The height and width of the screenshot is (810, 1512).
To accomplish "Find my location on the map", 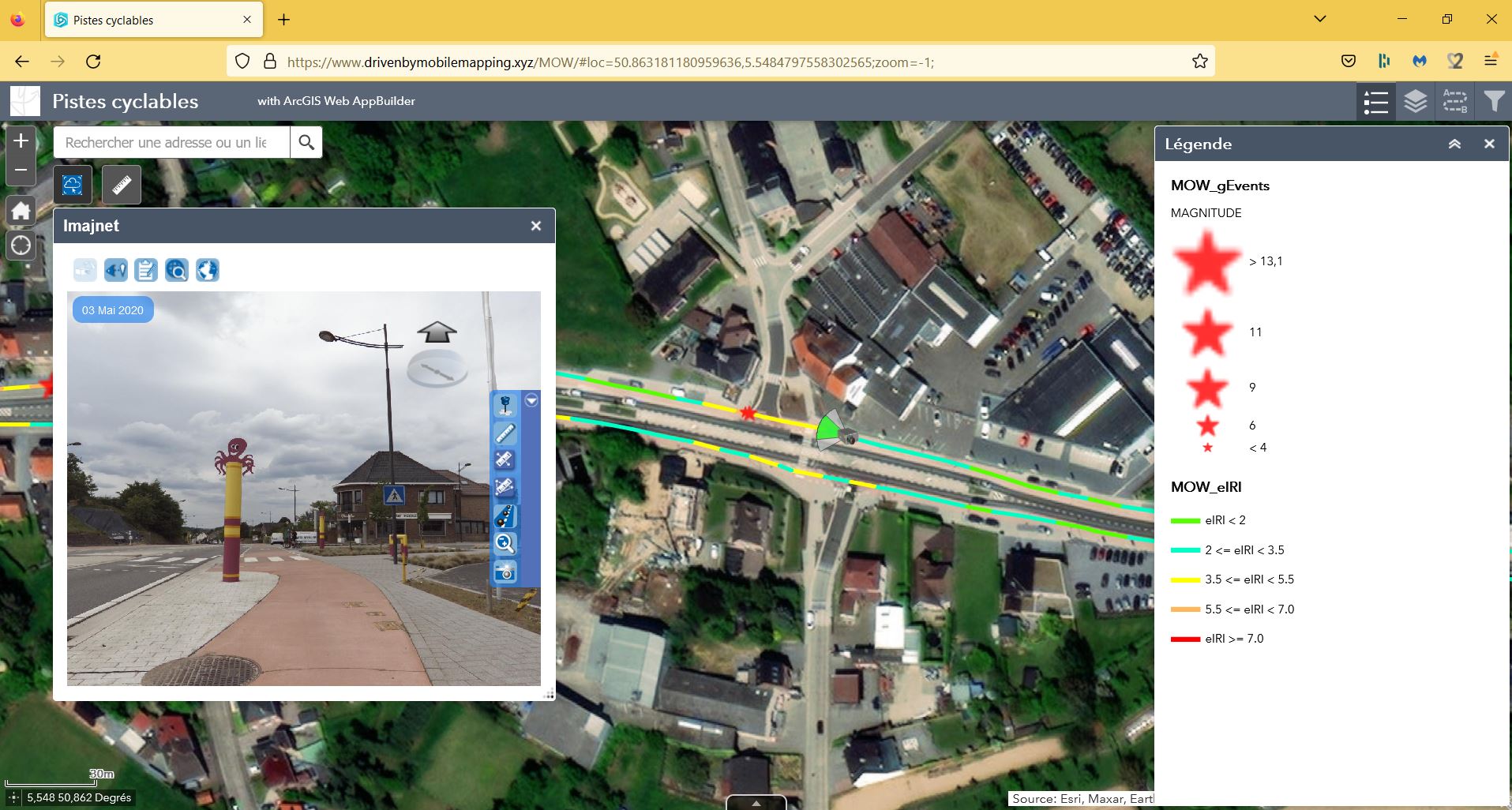I will point(21,246).
